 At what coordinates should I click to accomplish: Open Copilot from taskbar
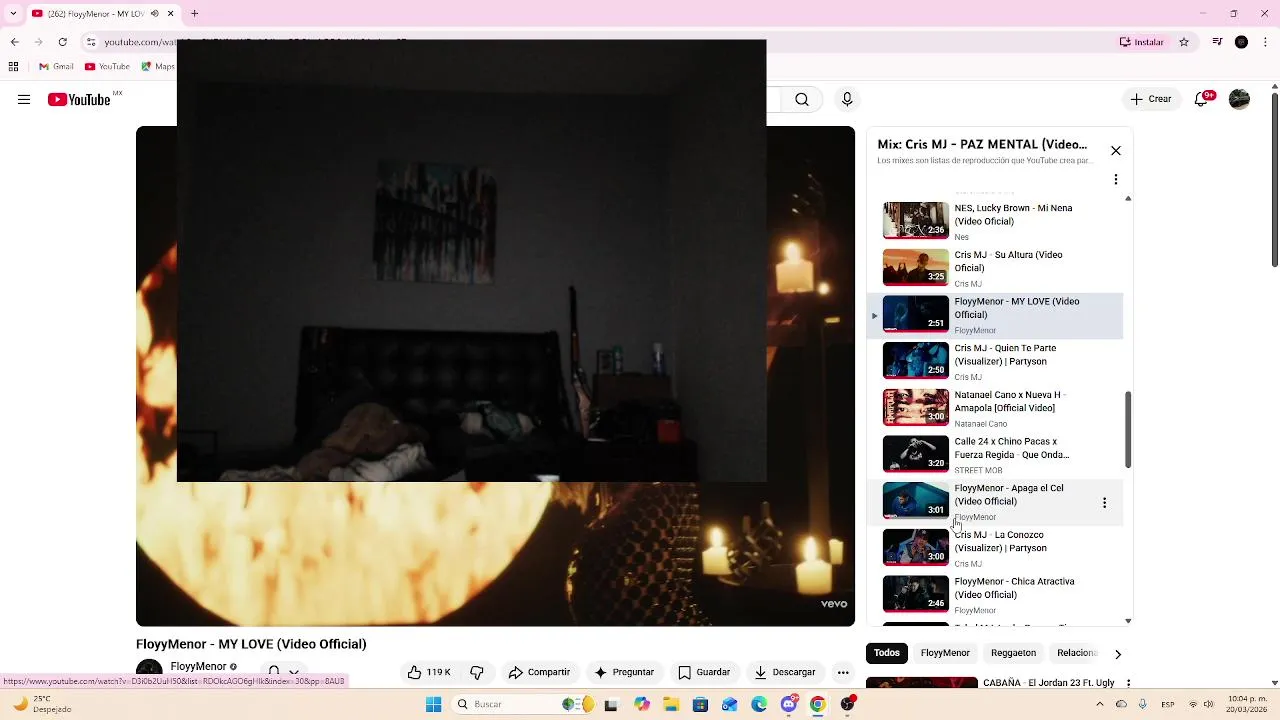click(x=641, y=705)
